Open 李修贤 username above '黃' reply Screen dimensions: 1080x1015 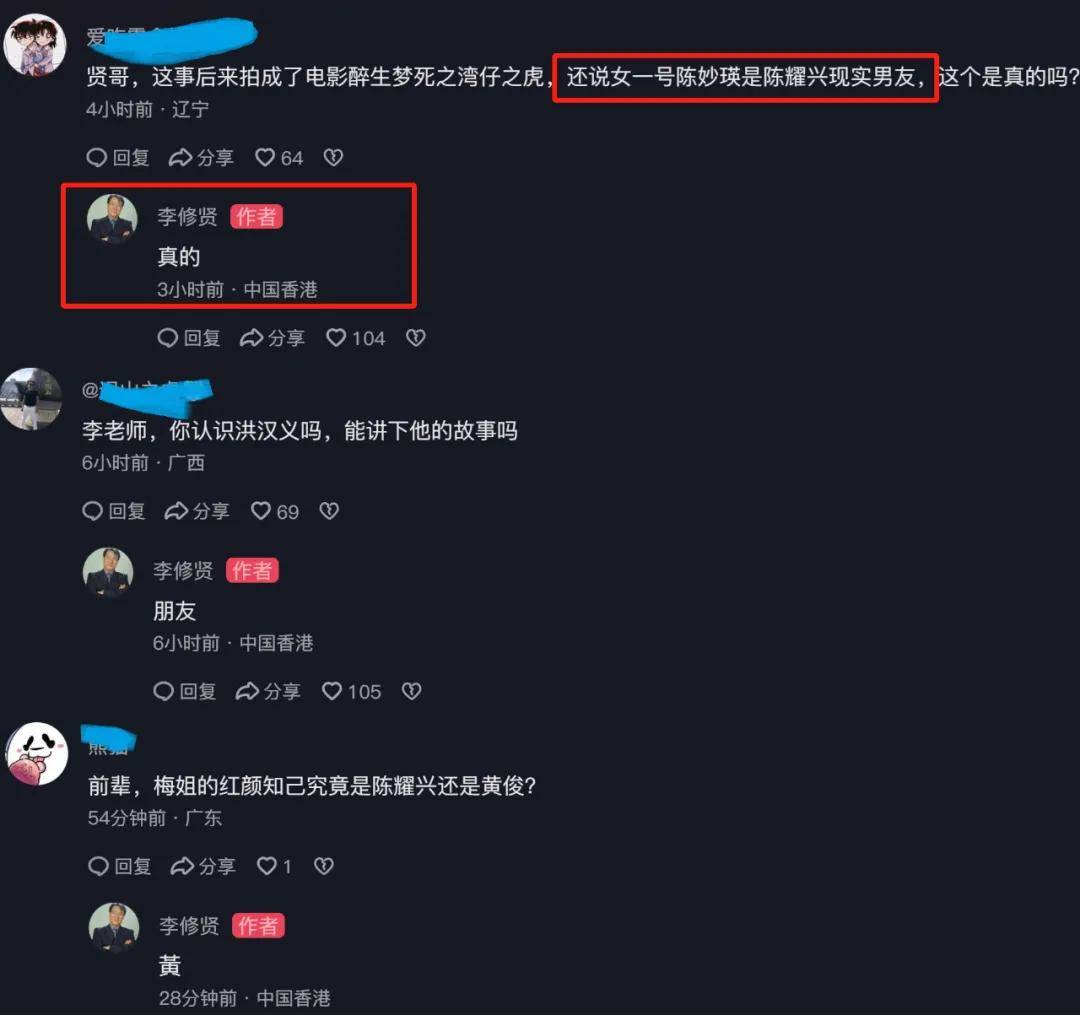click(189, 925)
